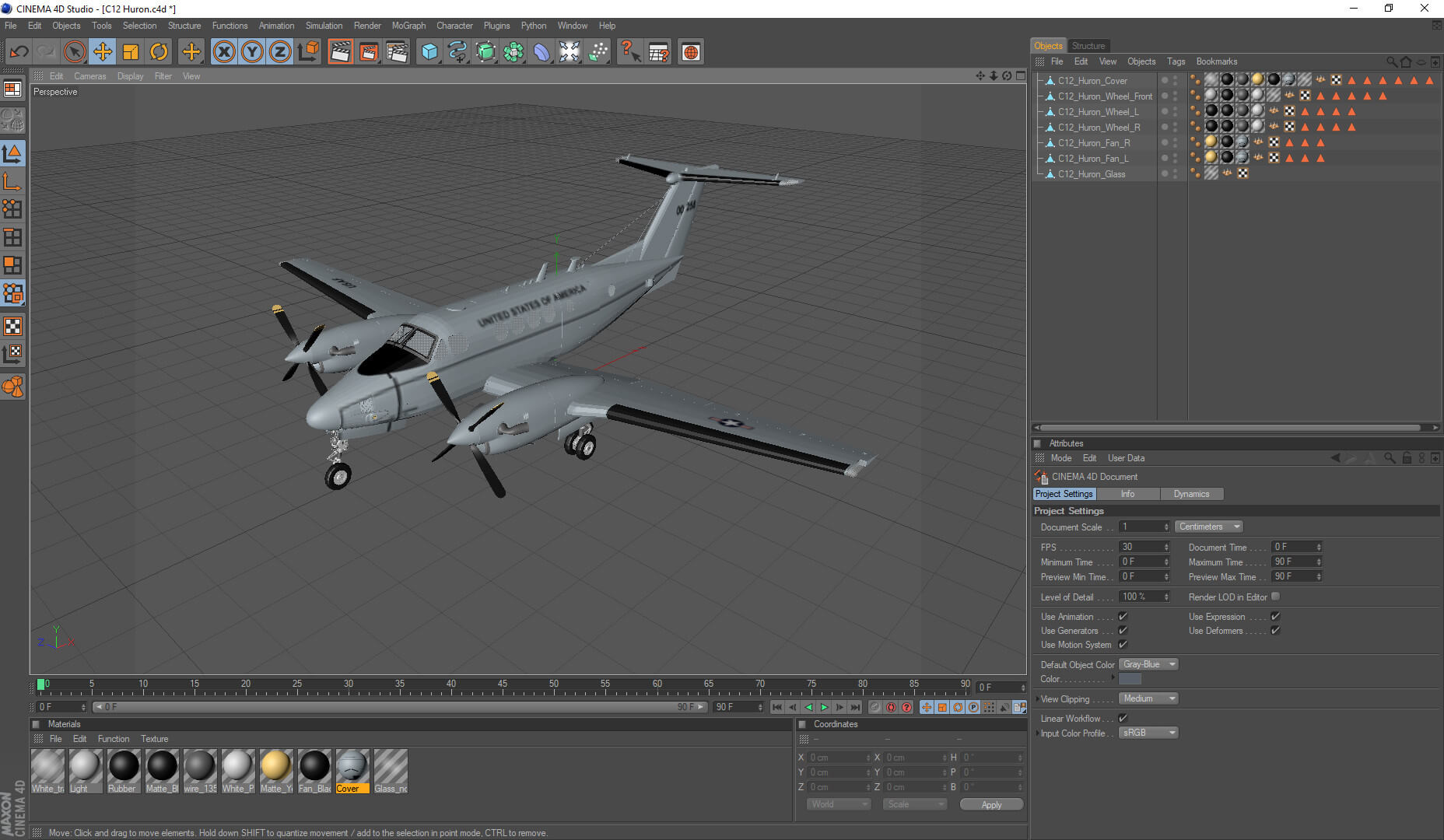The image size is (1444, 840).
Task: Click the Apply button in Coordinates
Action: click(991, 804)
